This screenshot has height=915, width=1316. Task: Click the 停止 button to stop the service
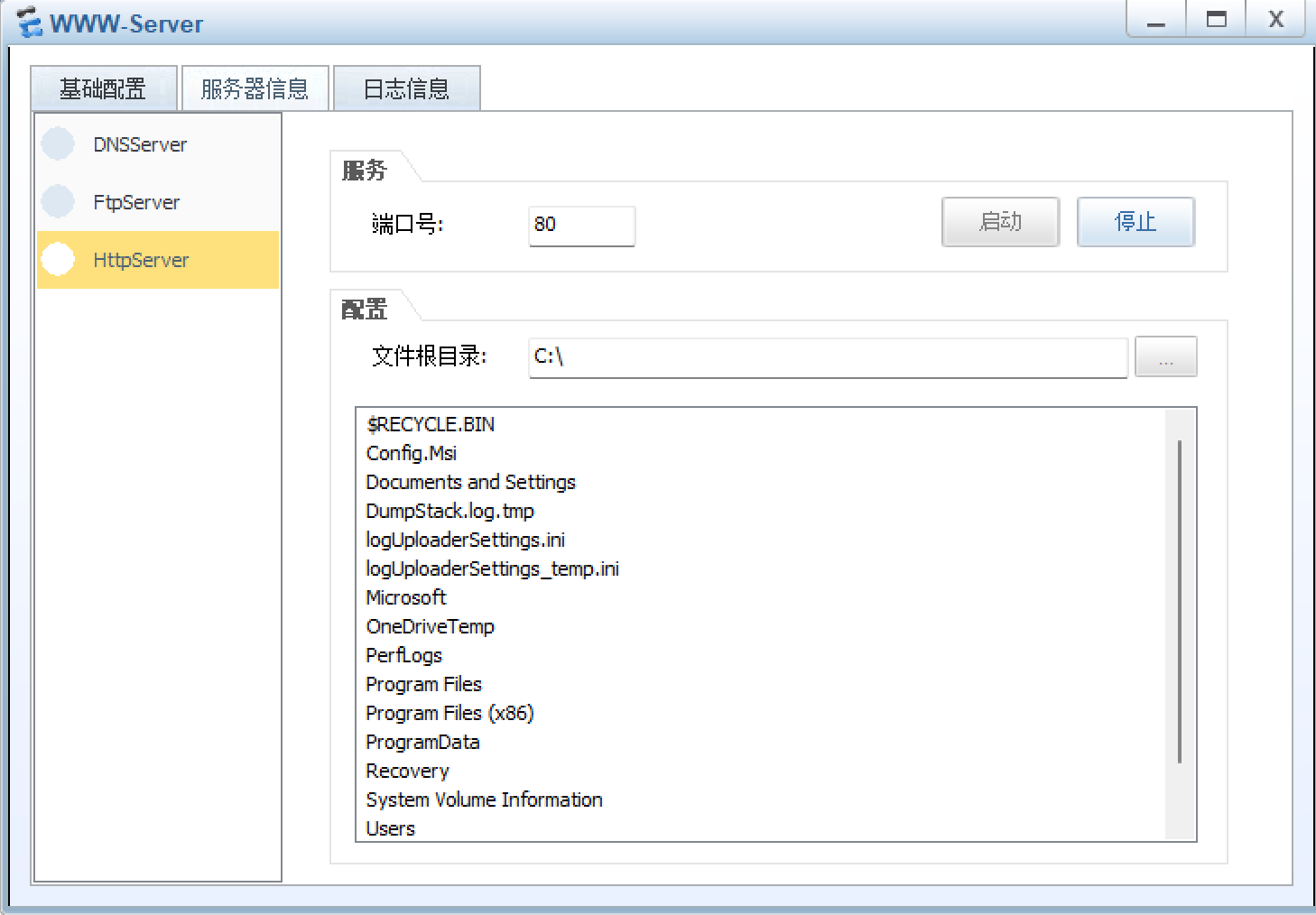tap(1135, 222)
